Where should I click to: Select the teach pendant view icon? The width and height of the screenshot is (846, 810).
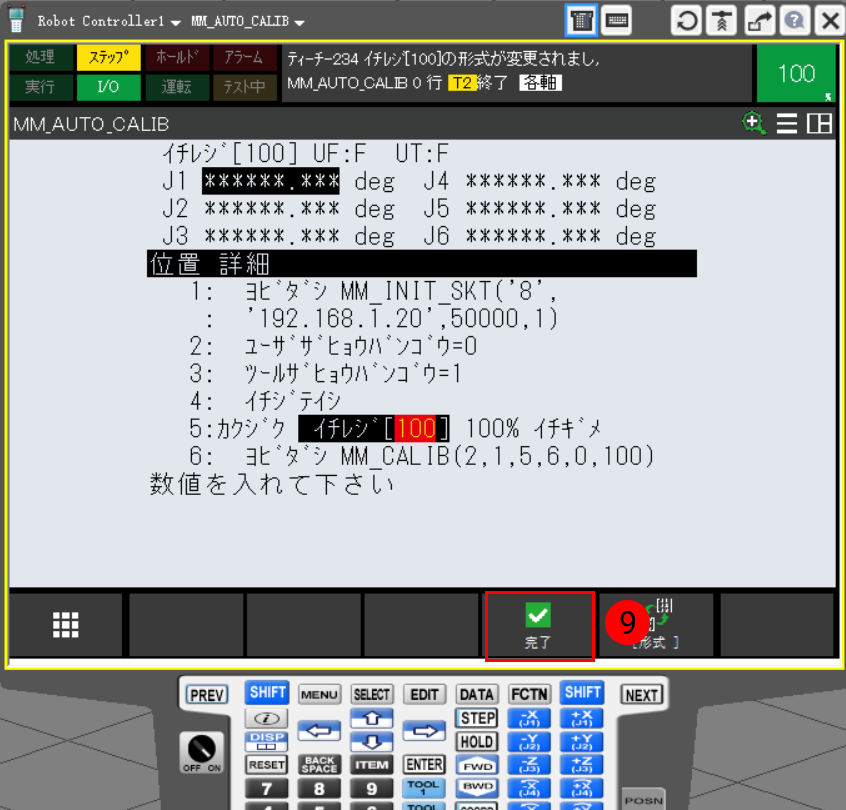(581, 21)
